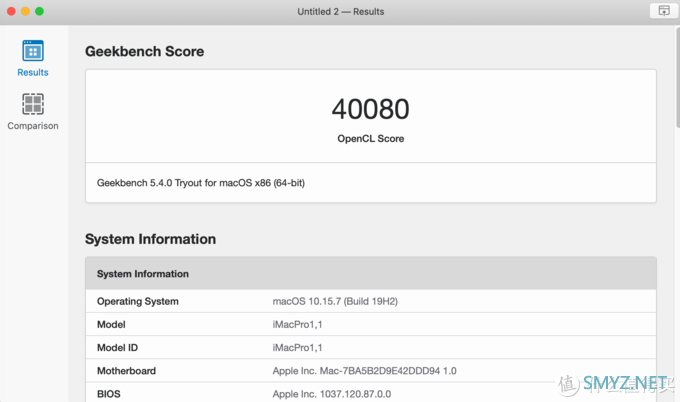The image size is (680, 402).
Task: Select the Model ID row label
Action: [117, 348]
